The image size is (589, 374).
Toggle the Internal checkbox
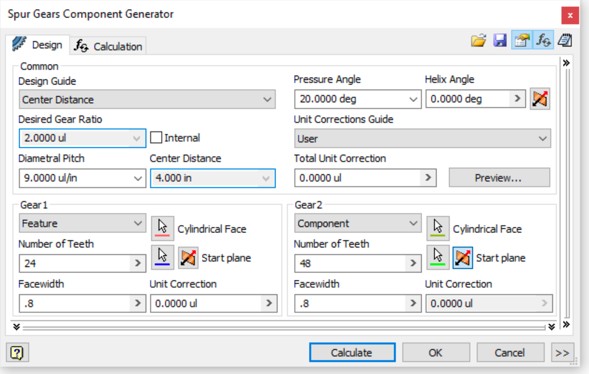coord(156,137)
